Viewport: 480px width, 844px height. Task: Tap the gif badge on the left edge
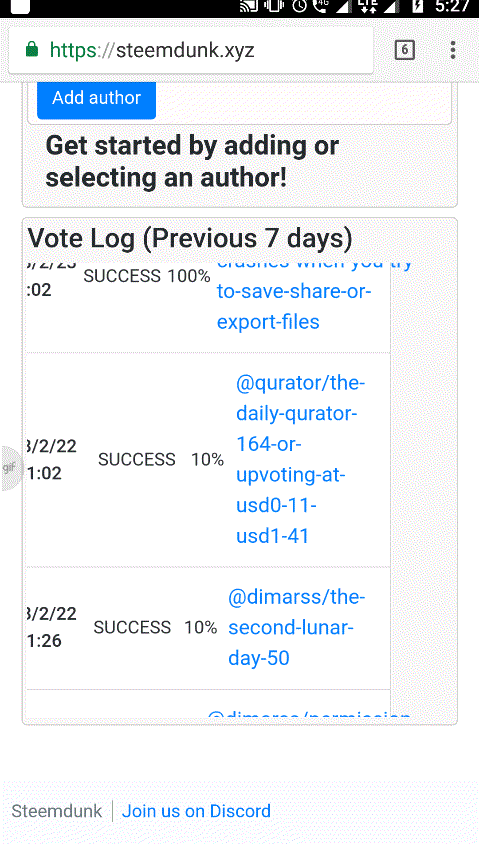[x=10, y=468]
